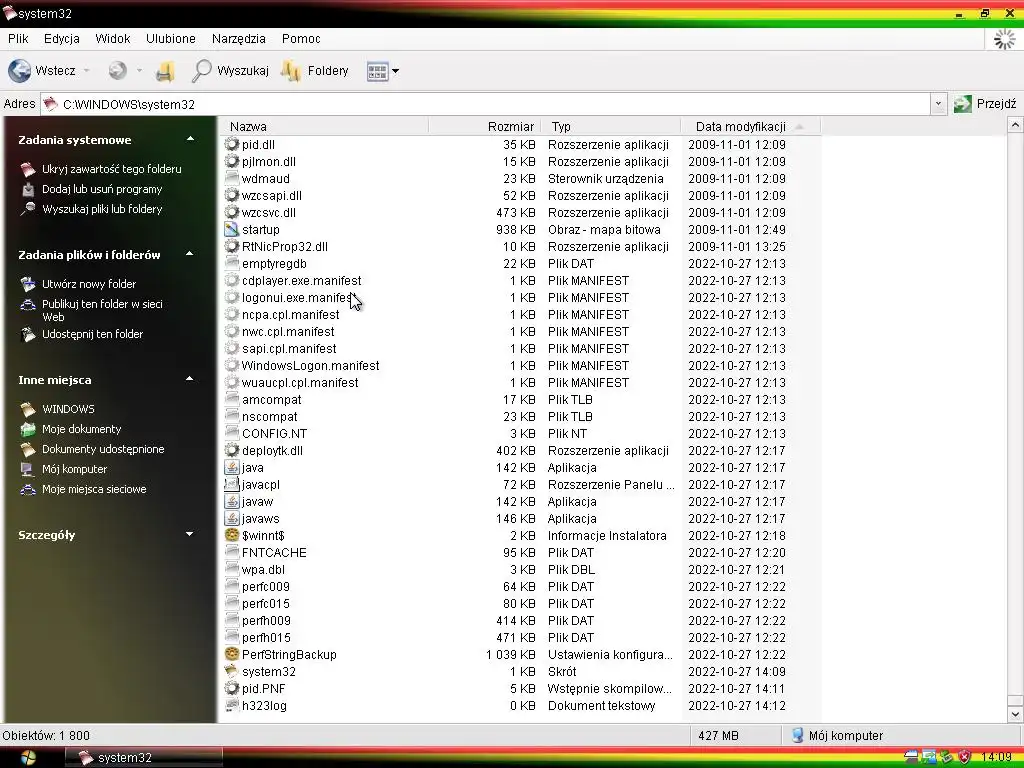
Task: Click the taskbar clock showing 14:09
Action: pyautogui.click(x=997, y=758)
